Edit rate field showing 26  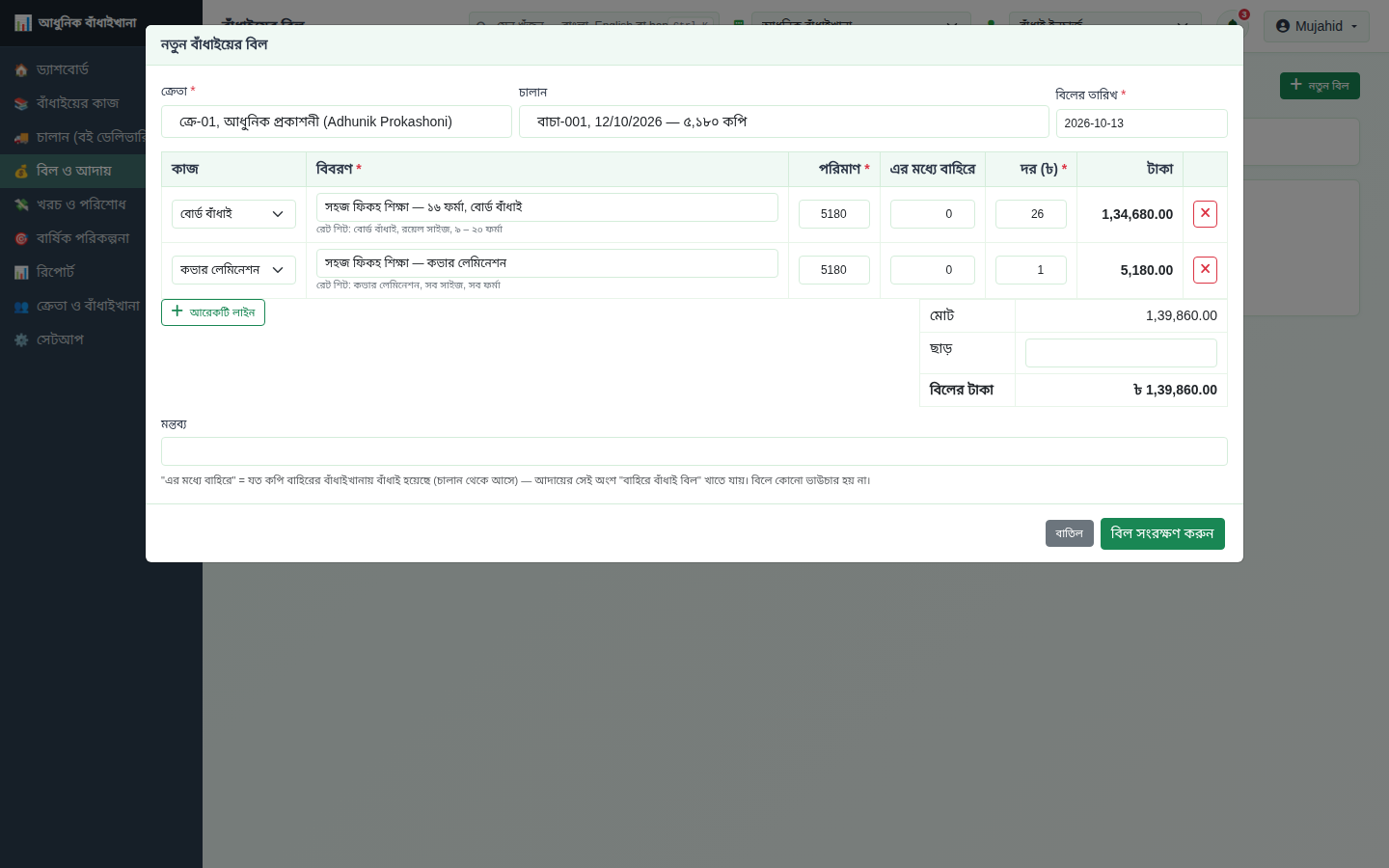(x=1030, y=214)
